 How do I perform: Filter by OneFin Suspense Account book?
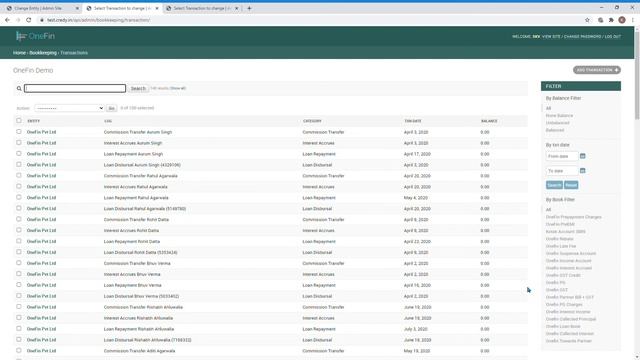[571, 253]
